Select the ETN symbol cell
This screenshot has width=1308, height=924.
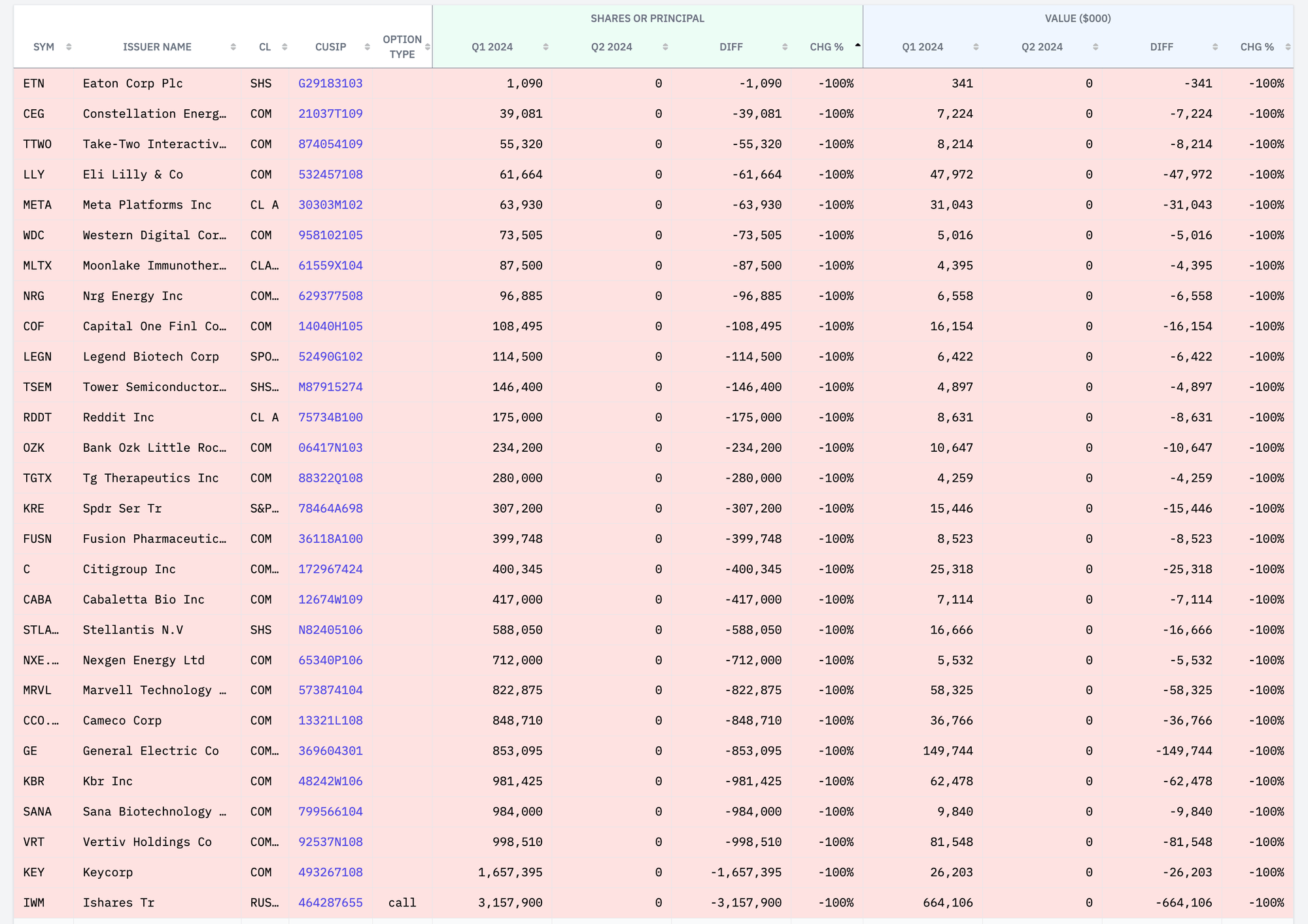(44, 84)
